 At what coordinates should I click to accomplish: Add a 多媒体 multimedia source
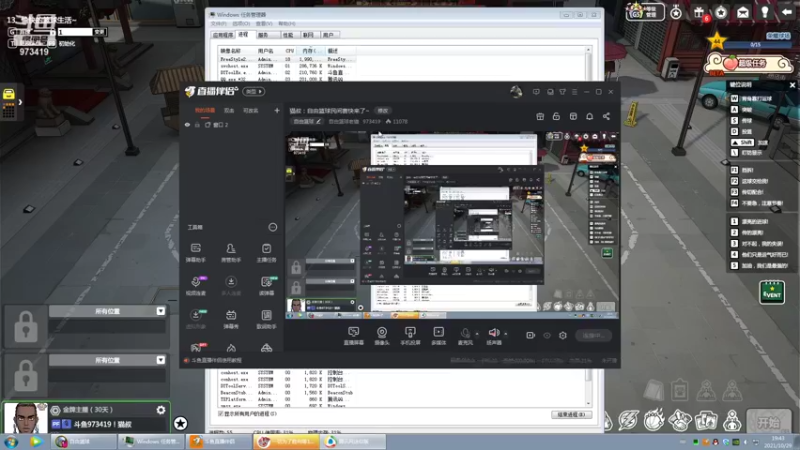pos(438,336)
